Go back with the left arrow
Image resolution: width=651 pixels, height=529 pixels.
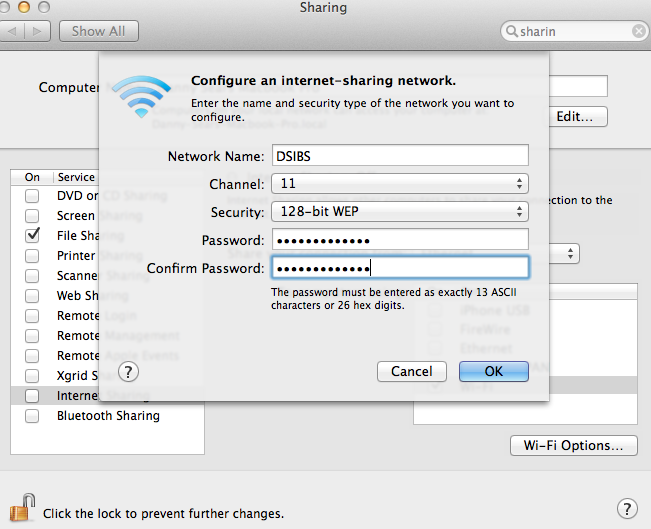tap(12, 31)
